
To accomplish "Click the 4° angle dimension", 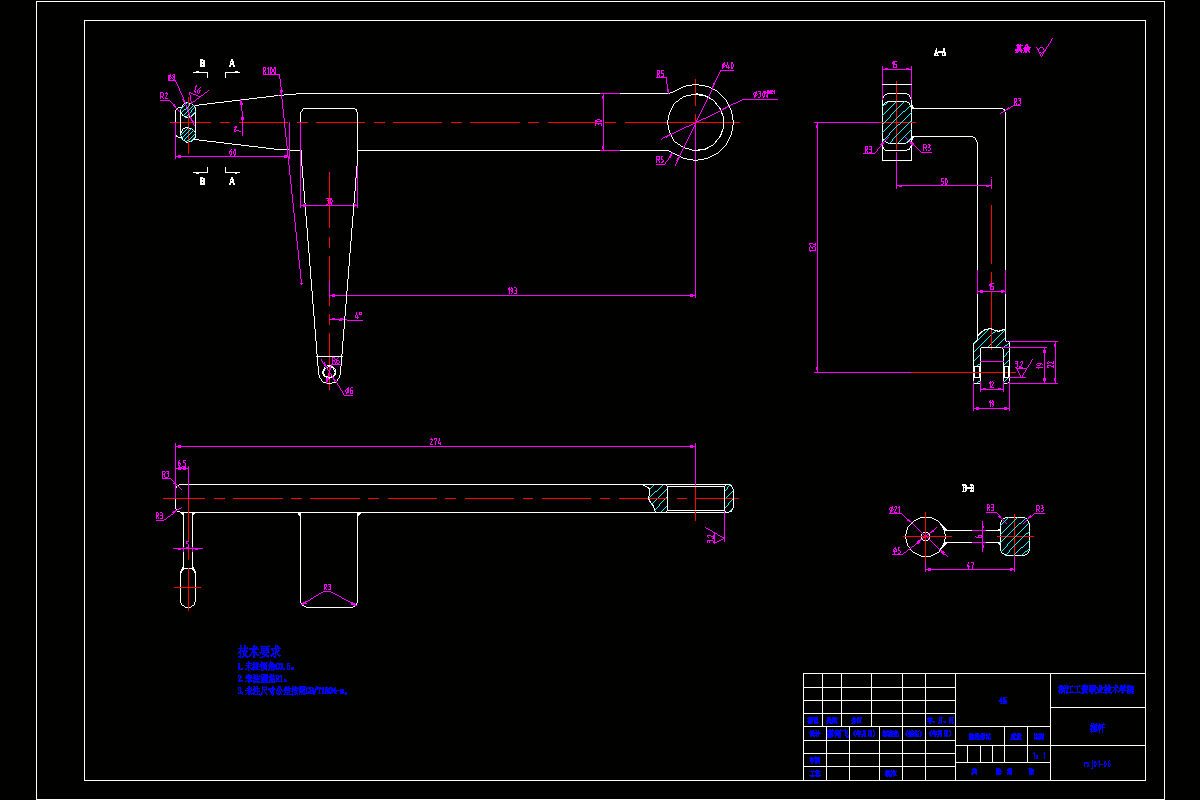I will tap(358, 315).
